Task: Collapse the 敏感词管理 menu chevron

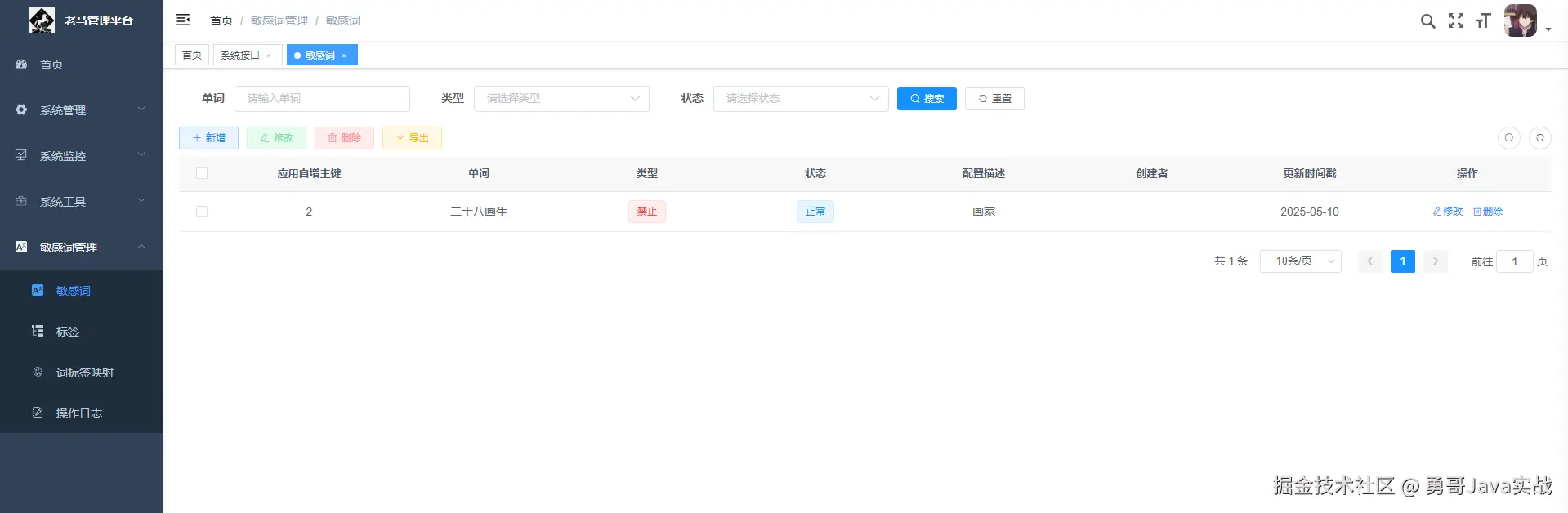Action: click(x=141, y=246)
